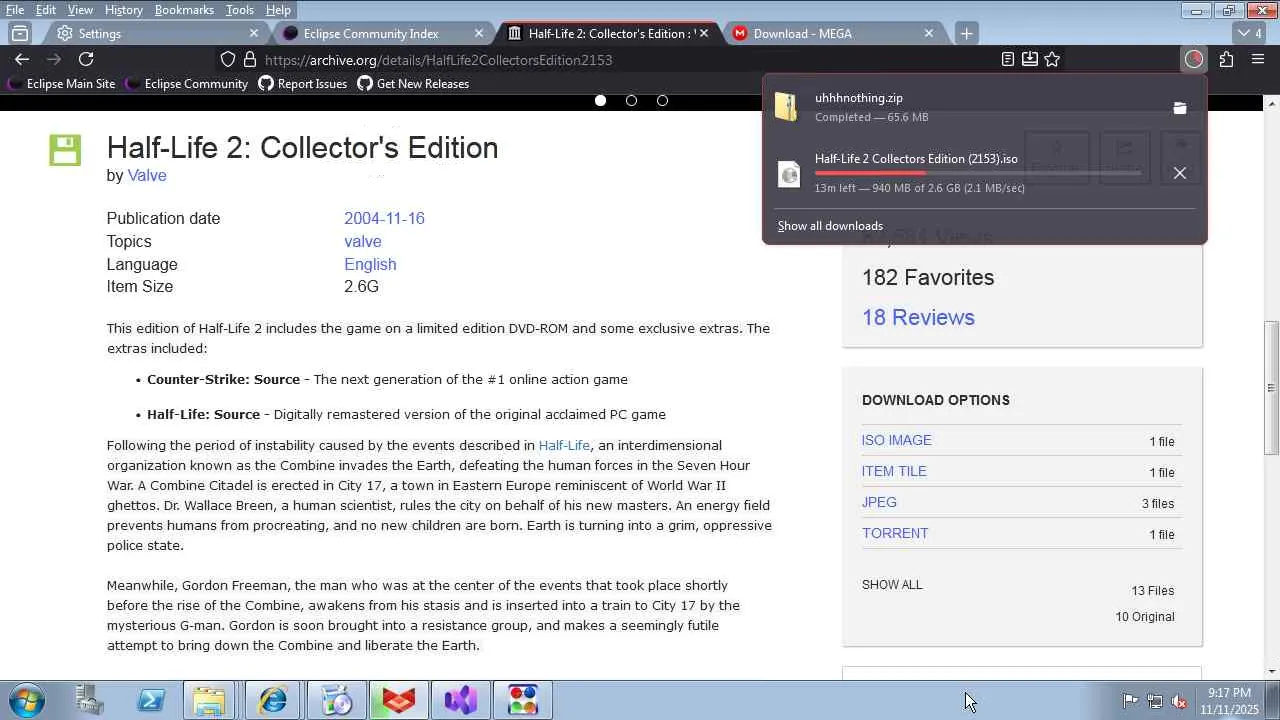The width and height of the screenshot is (1280, 720).
Task: Open the Help menu
Action: pos(278,10)
